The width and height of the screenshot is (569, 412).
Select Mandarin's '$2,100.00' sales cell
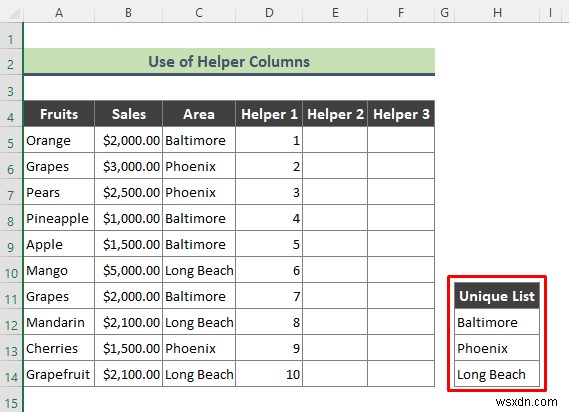(x=128, y=322)
